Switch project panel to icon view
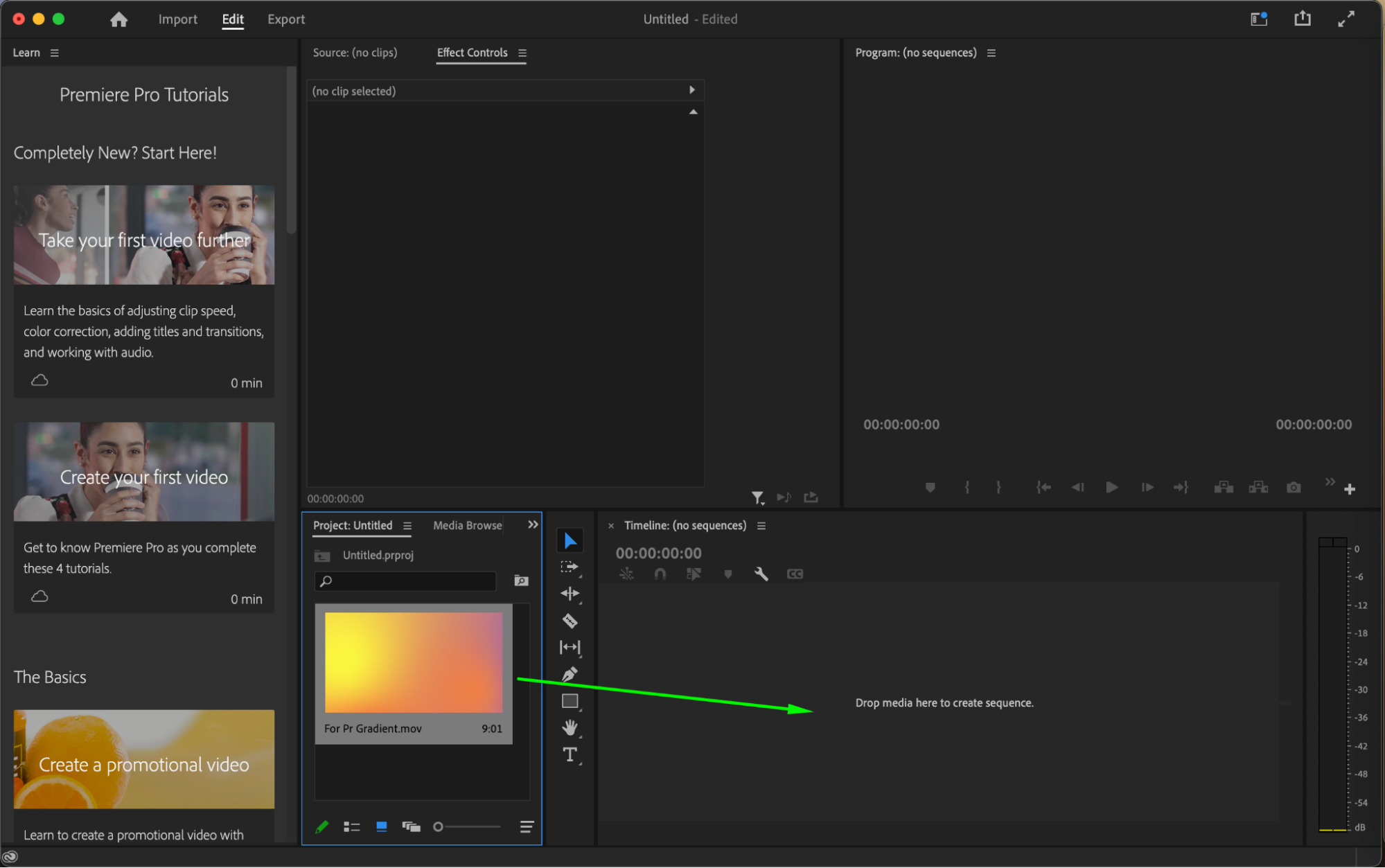Image resolution: width=1385 pixels, height=868 pixels. tap(381, 826)
